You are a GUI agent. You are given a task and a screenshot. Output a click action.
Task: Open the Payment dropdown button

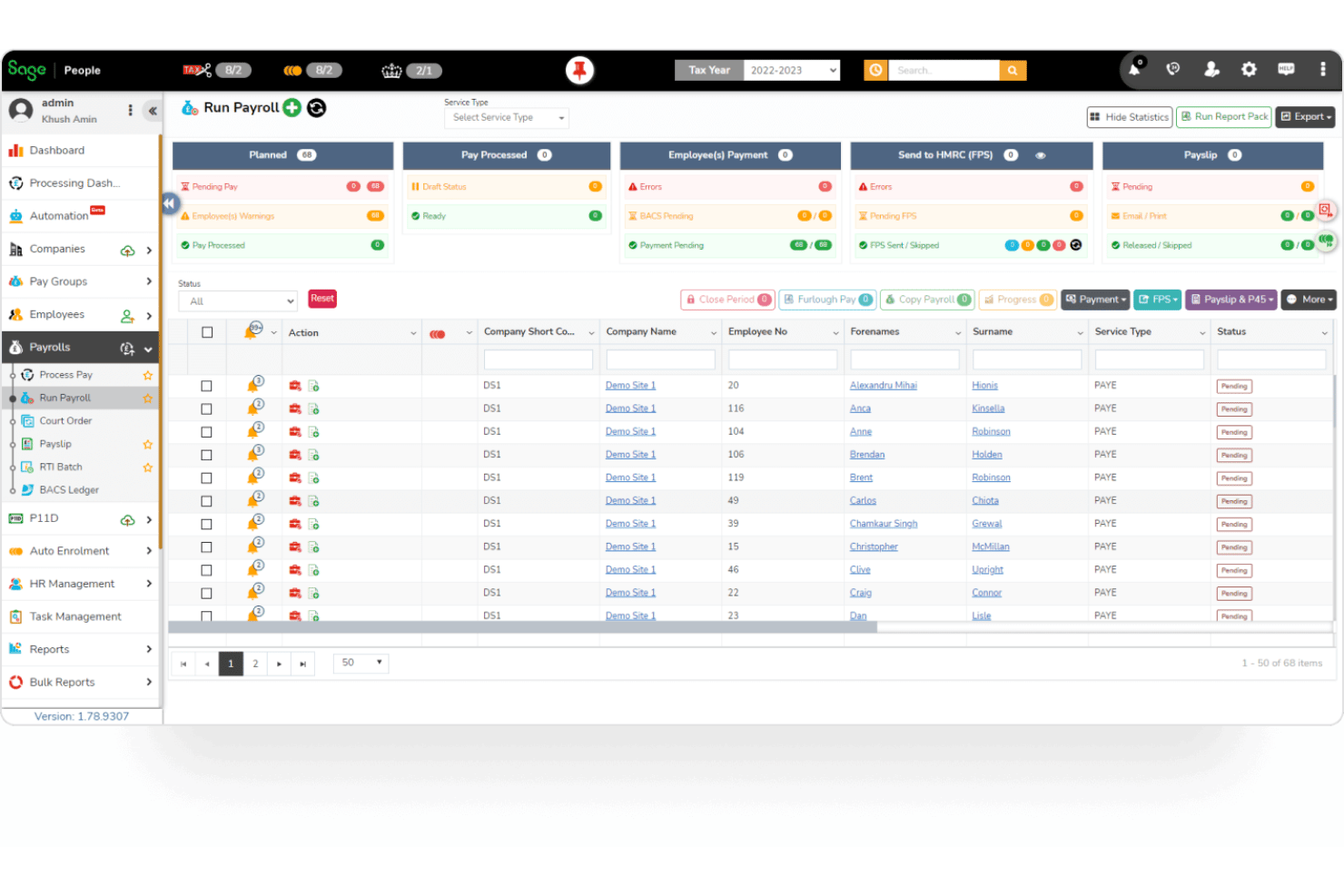click(x=1096, y=300)
